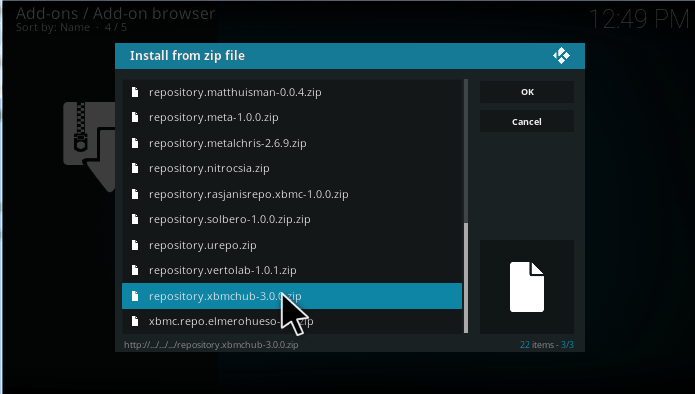
Task: Dismiss dialog with the Cancel button
Action: click(x=527, y=121)
